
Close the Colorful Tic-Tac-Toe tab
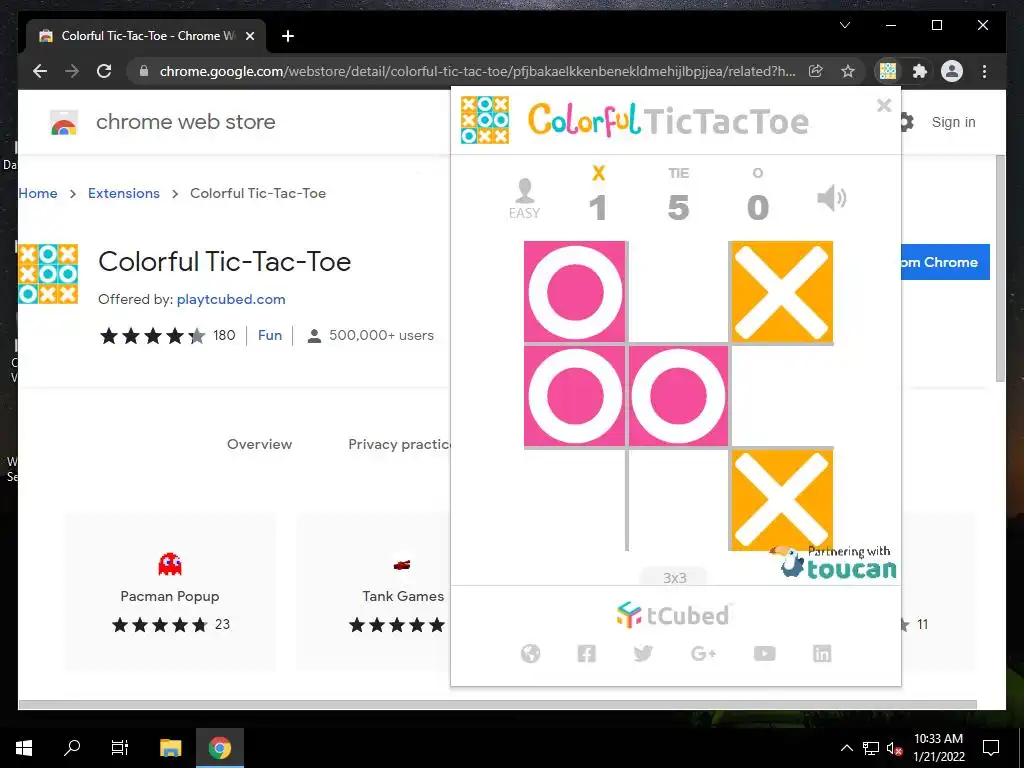(x=249, y=36)
